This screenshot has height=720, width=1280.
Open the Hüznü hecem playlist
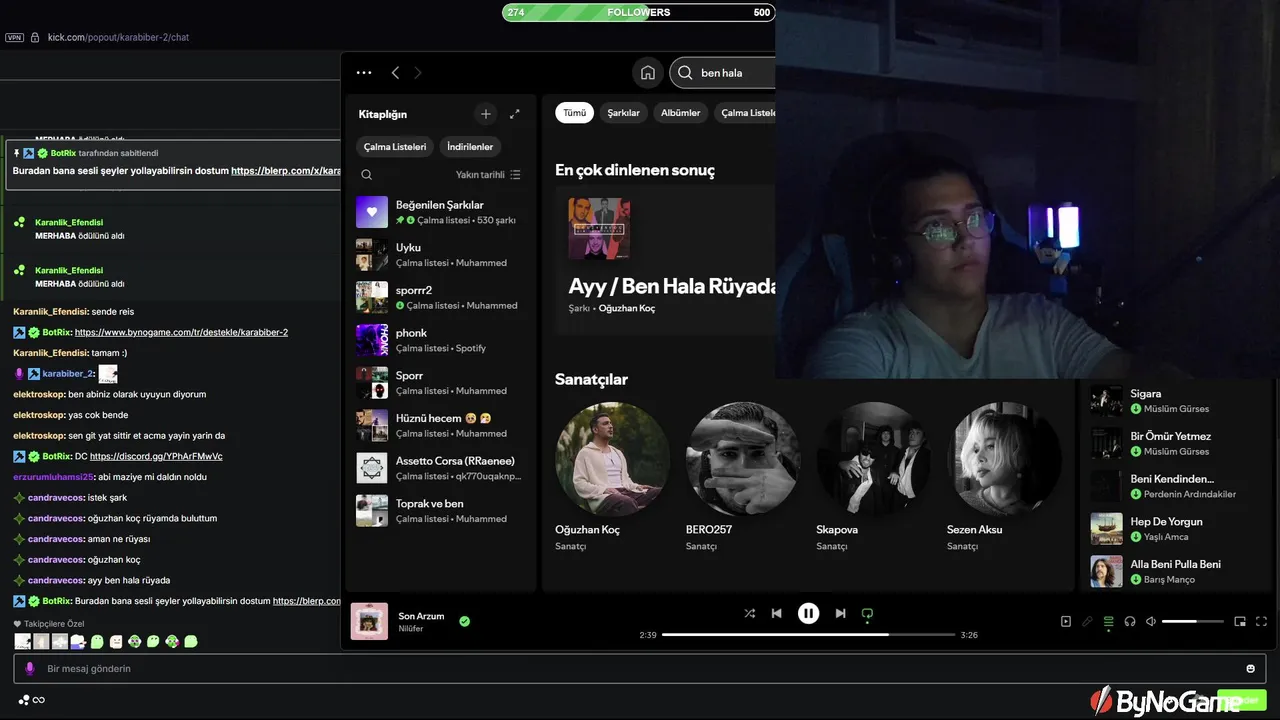[x=440, y=425]
